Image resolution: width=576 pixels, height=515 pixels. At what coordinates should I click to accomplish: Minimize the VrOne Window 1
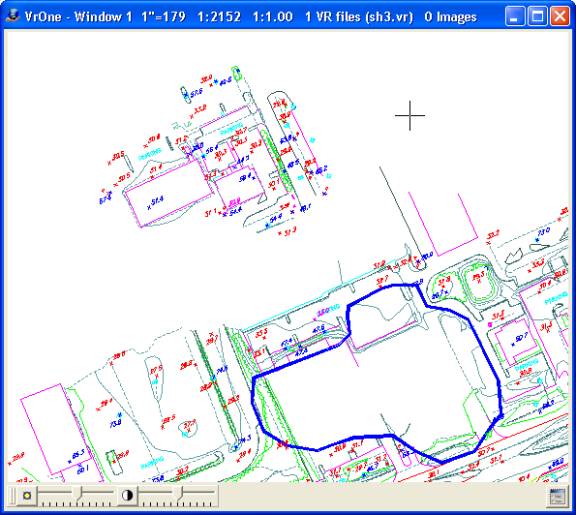tap(515, 17)
